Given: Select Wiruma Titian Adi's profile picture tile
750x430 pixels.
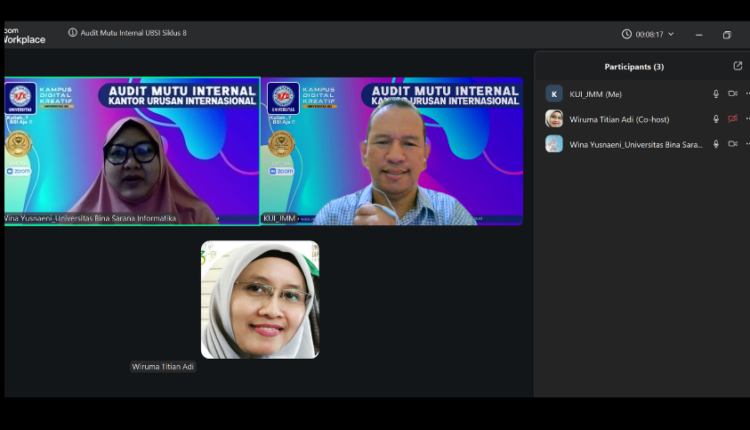Looking at the screenshot, I should click(x=260, y=299).
